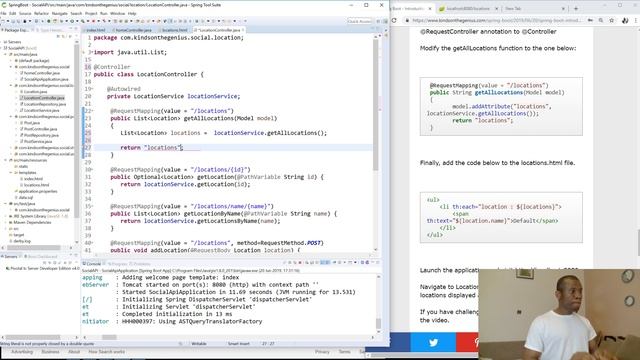Open the Edit menu
640x360 pixels.
pyautogui.click(x=13, y=13)
